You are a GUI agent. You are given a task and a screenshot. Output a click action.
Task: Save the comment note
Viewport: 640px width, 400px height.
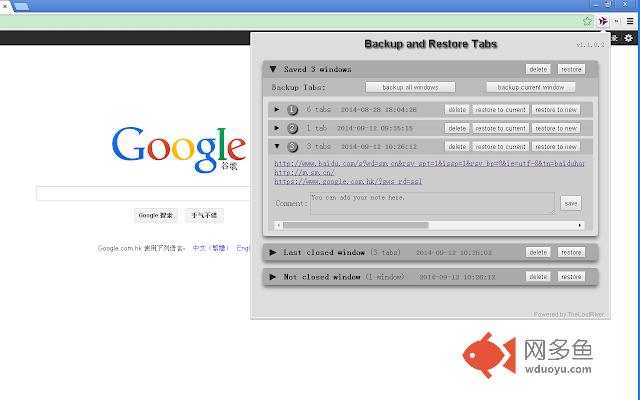click(x=571, y=203)
